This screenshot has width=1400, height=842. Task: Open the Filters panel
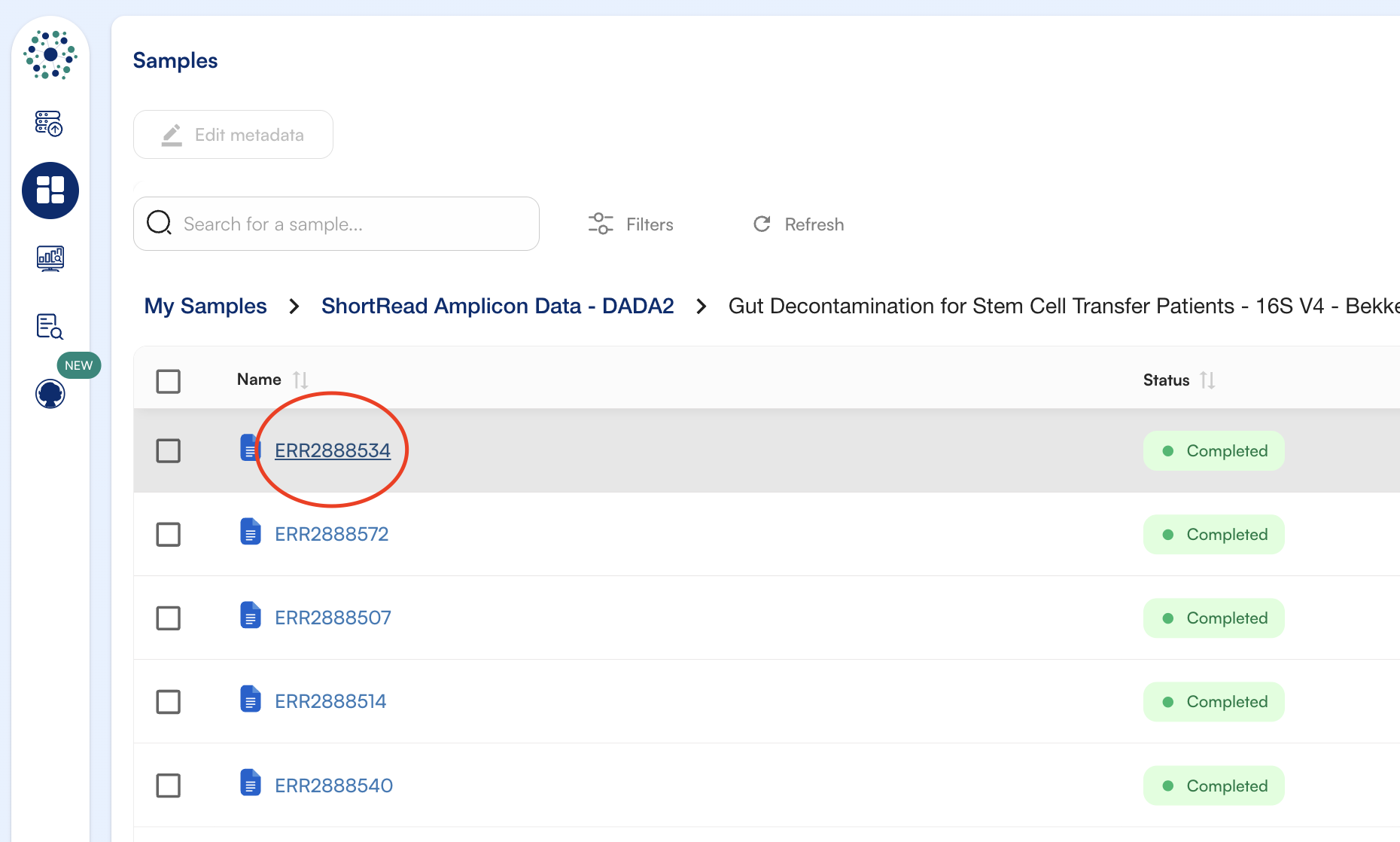pos(631,224)
